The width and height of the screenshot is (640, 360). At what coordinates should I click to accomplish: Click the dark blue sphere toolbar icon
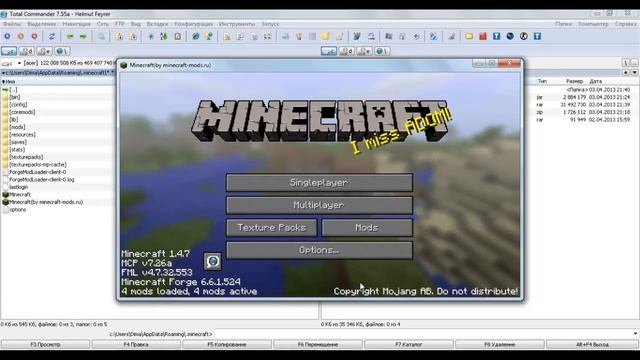tap(510, 36)
